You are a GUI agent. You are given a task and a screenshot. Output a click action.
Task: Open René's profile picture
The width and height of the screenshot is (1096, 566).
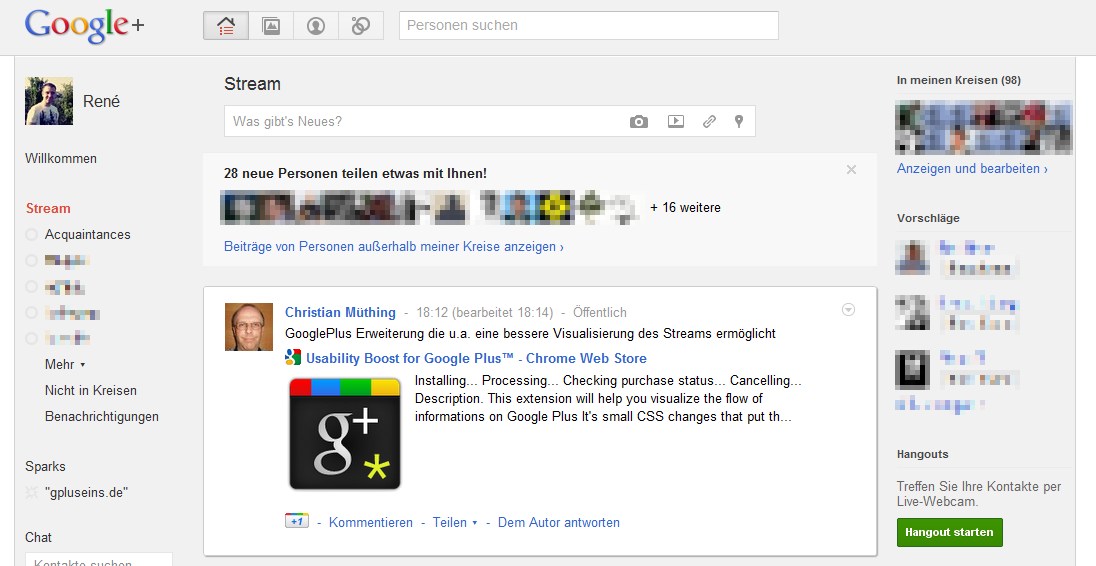[49, 101]
